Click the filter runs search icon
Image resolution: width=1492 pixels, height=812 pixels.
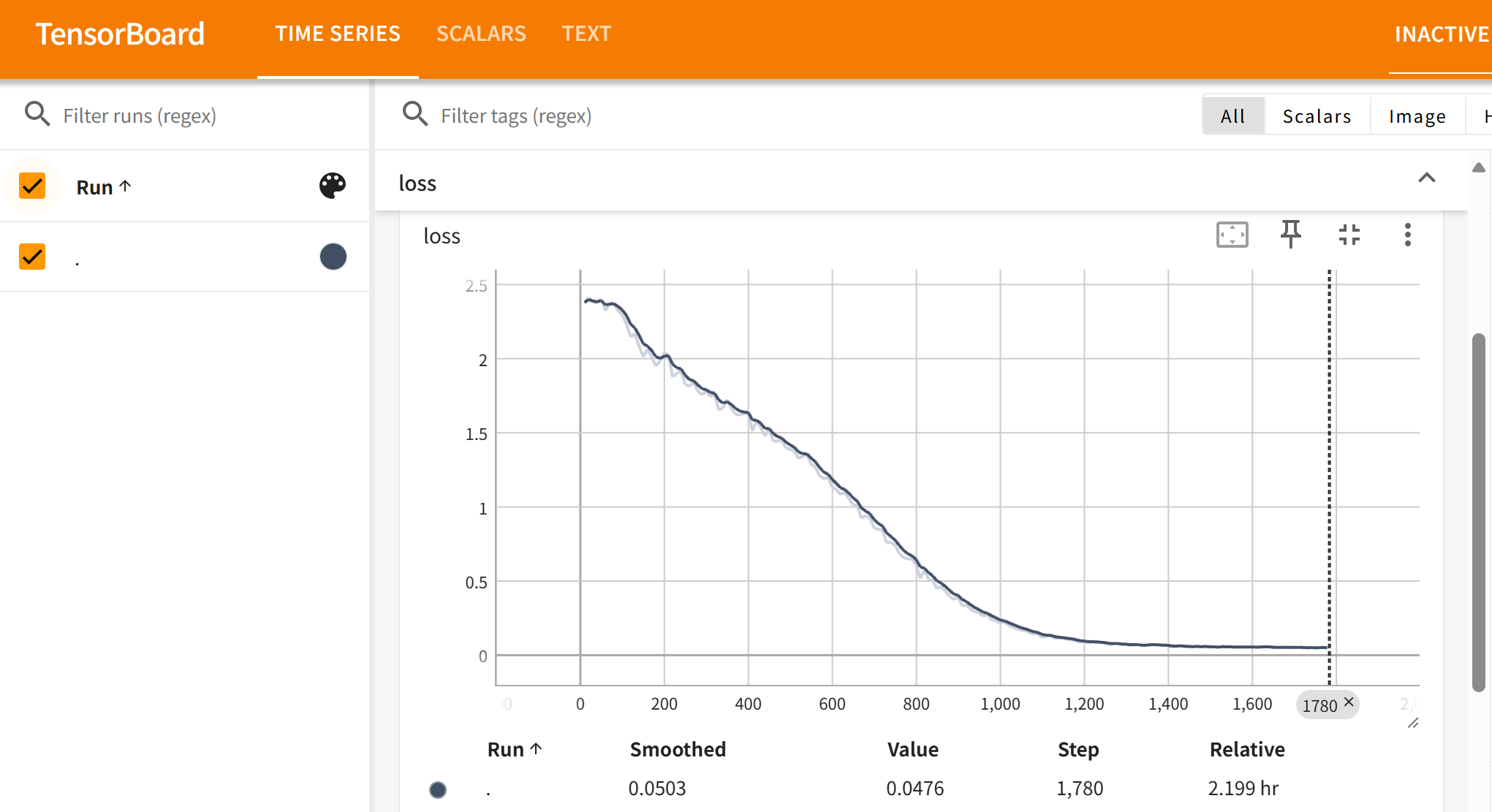point(37,115)
